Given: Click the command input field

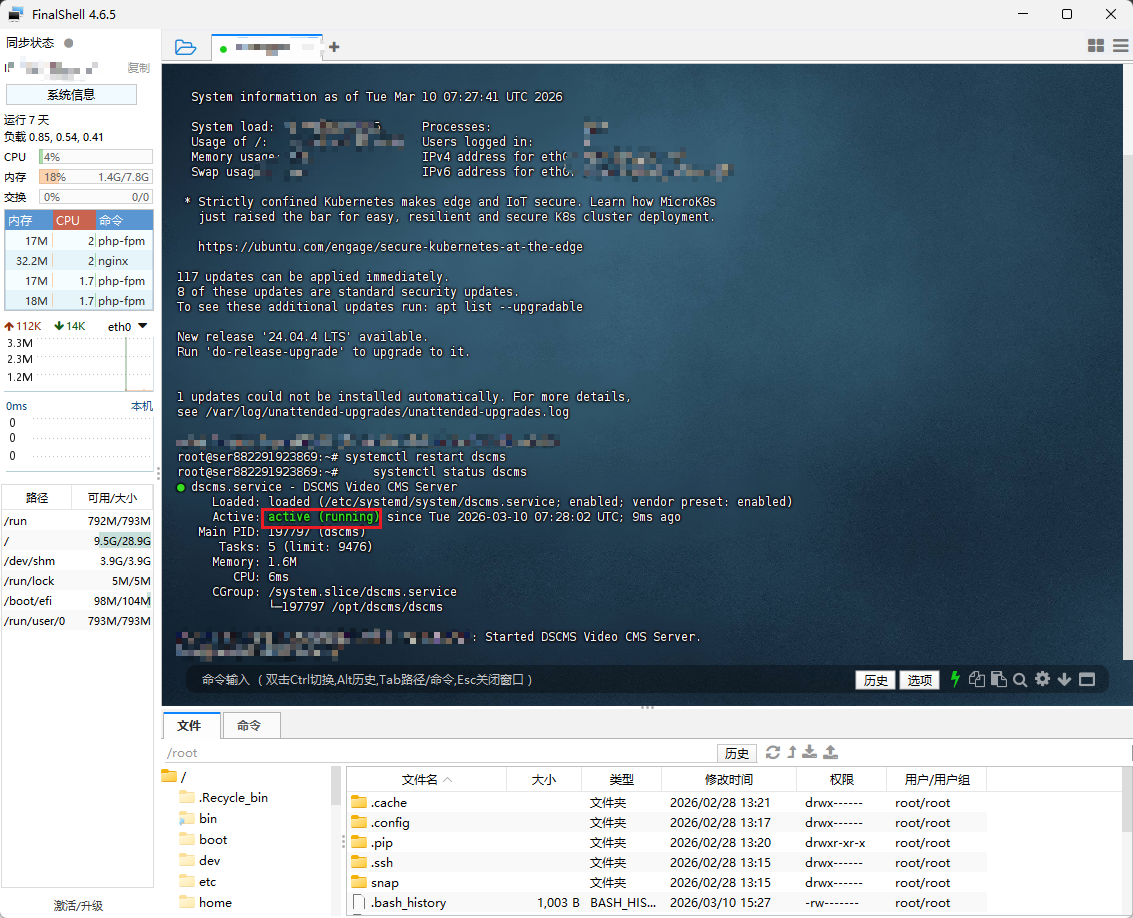Looking at the screenshot, I should tap(520, 680).
